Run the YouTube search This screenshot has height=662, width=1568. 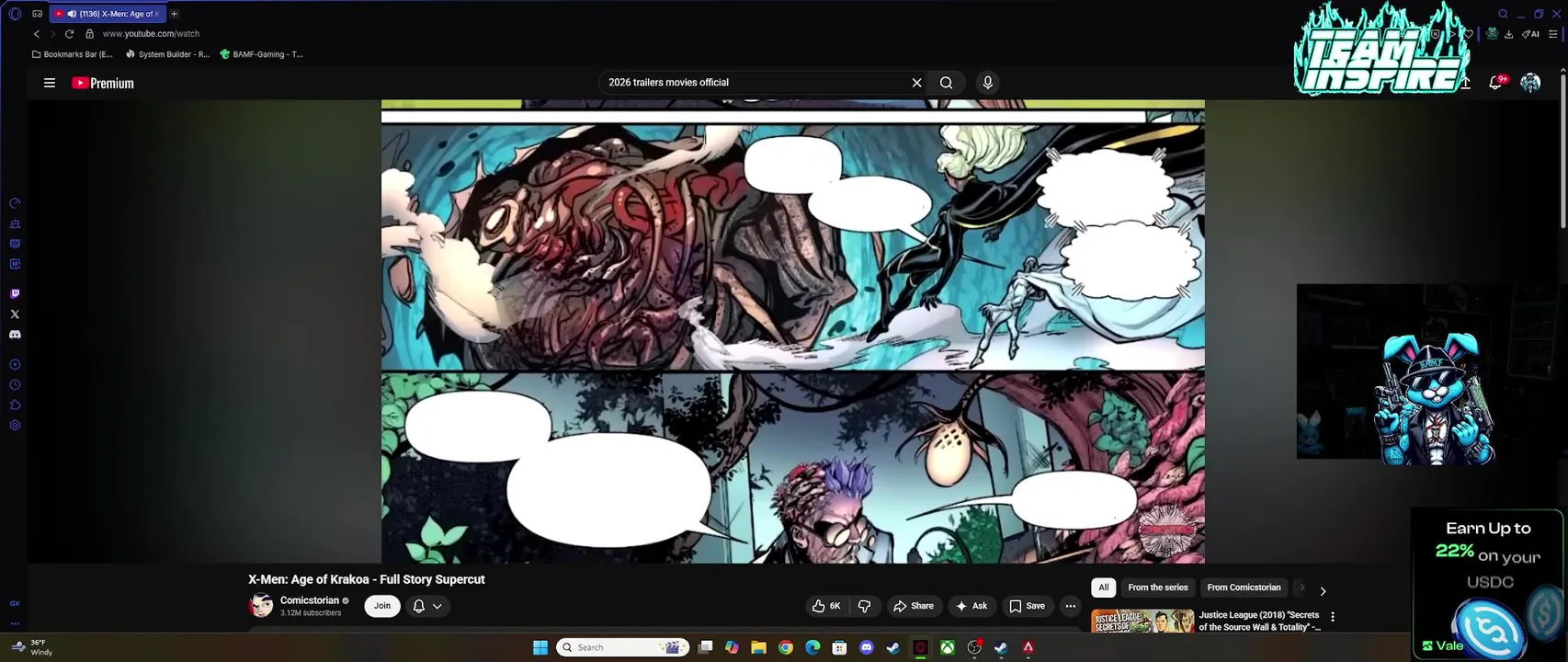click(946, 83)
